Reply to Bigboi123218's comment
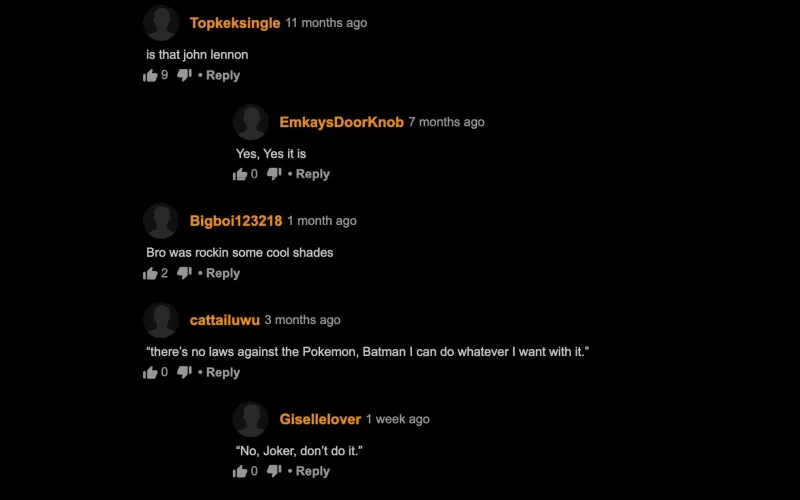This screenshot has height=500, width=800. (x=223, y=273)
